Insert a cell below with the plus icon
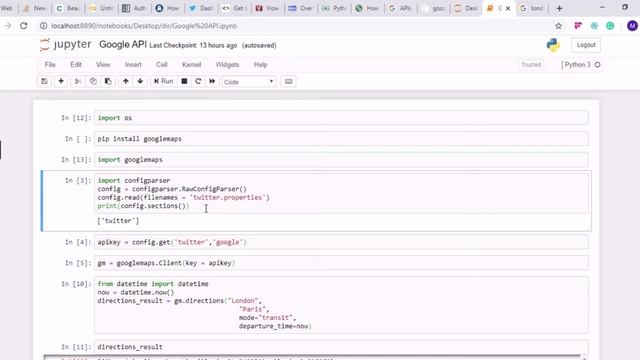640x360 pixels. (x=61, y=81)
